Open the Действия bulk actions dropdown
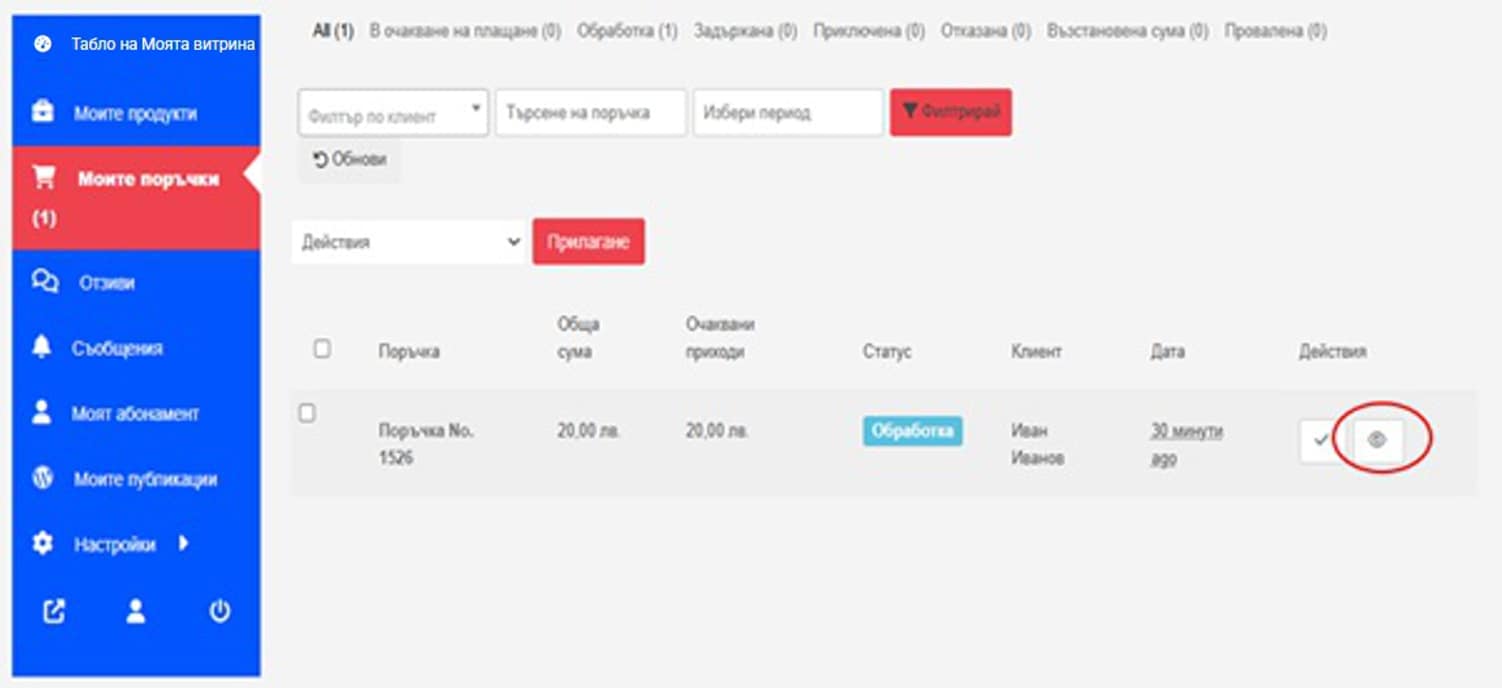Viewport: 1502px width, 688px height. pyautogui.click(x=410, y=242)
